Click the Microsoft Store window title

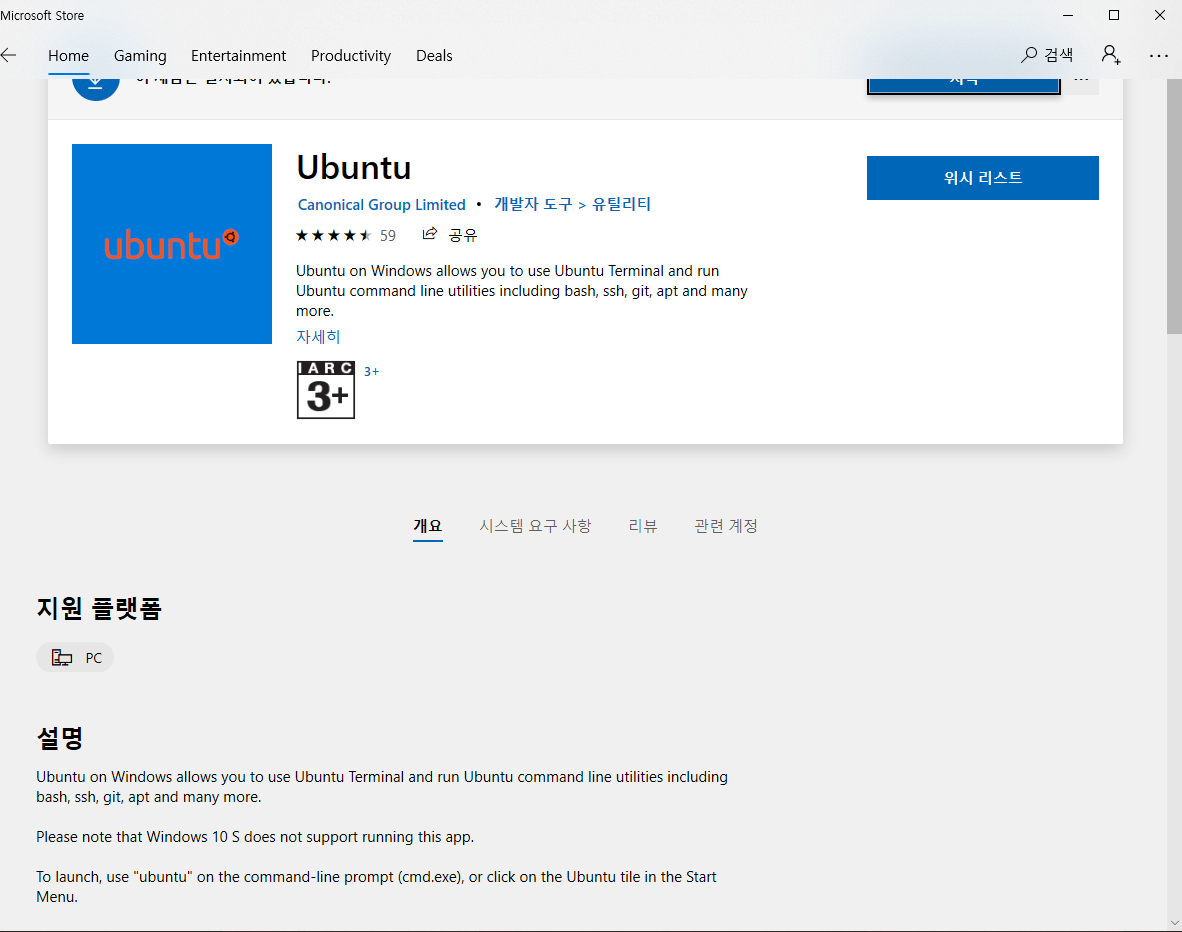[x=42, y=15]
